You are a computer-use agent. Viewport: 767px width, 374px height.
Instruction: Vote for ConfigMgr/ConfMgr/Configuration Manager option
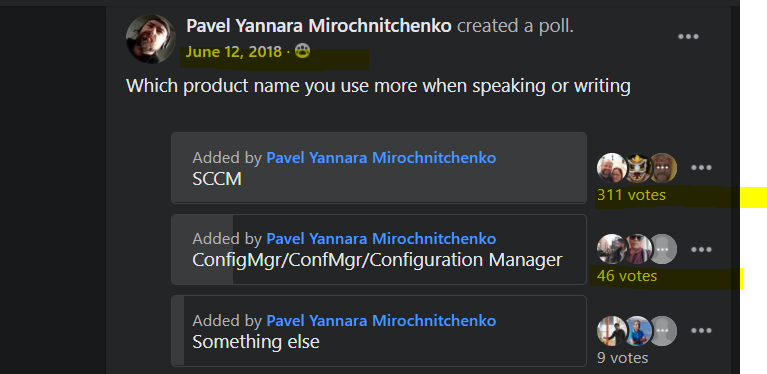[x=379, y=249]
